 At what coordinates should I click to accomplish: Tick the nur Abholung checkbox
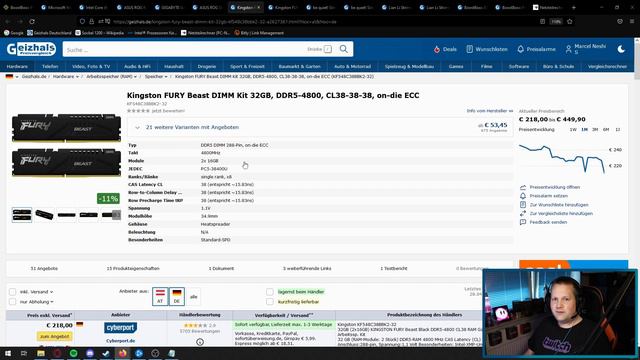(13, 302)
